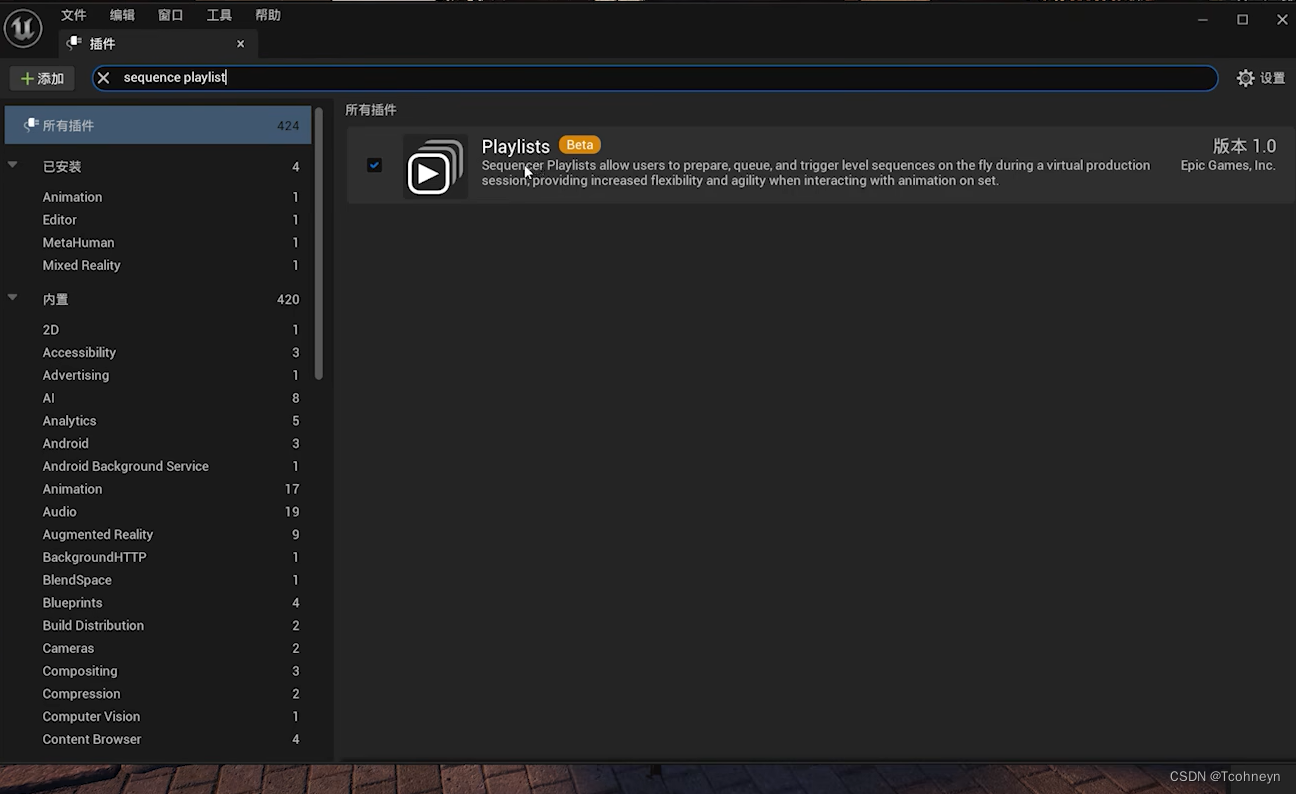The image size is (1296, 794).
Task: Maximize the Unreal Editor window
Action: click(1242, 19)
